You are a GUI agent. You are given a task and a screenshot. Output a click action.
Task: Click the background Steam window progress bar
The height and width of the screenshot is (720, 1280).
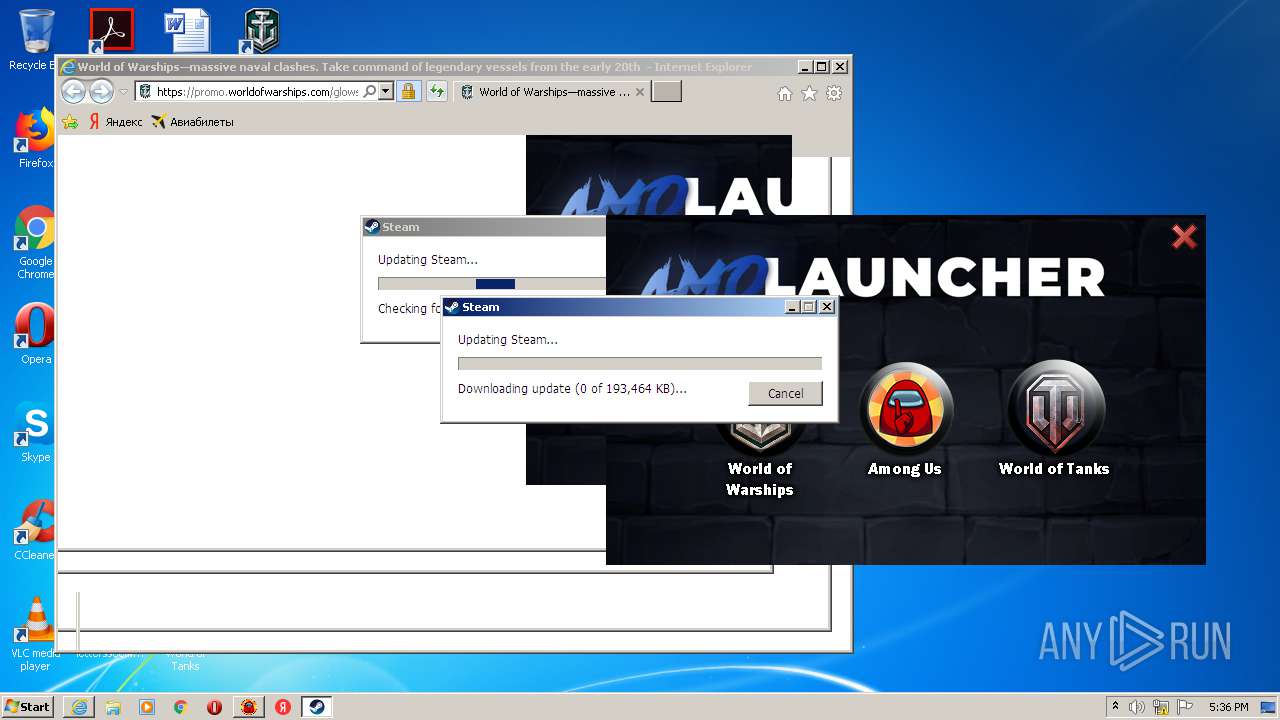(492, 284)
